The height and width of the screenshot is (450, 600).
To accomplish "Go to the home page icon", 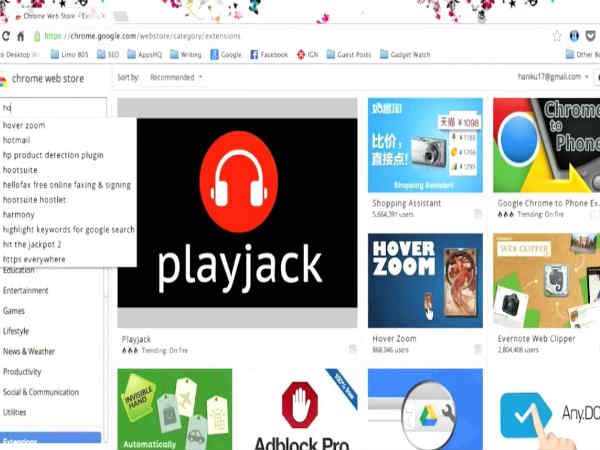I will tap(21, 36).
